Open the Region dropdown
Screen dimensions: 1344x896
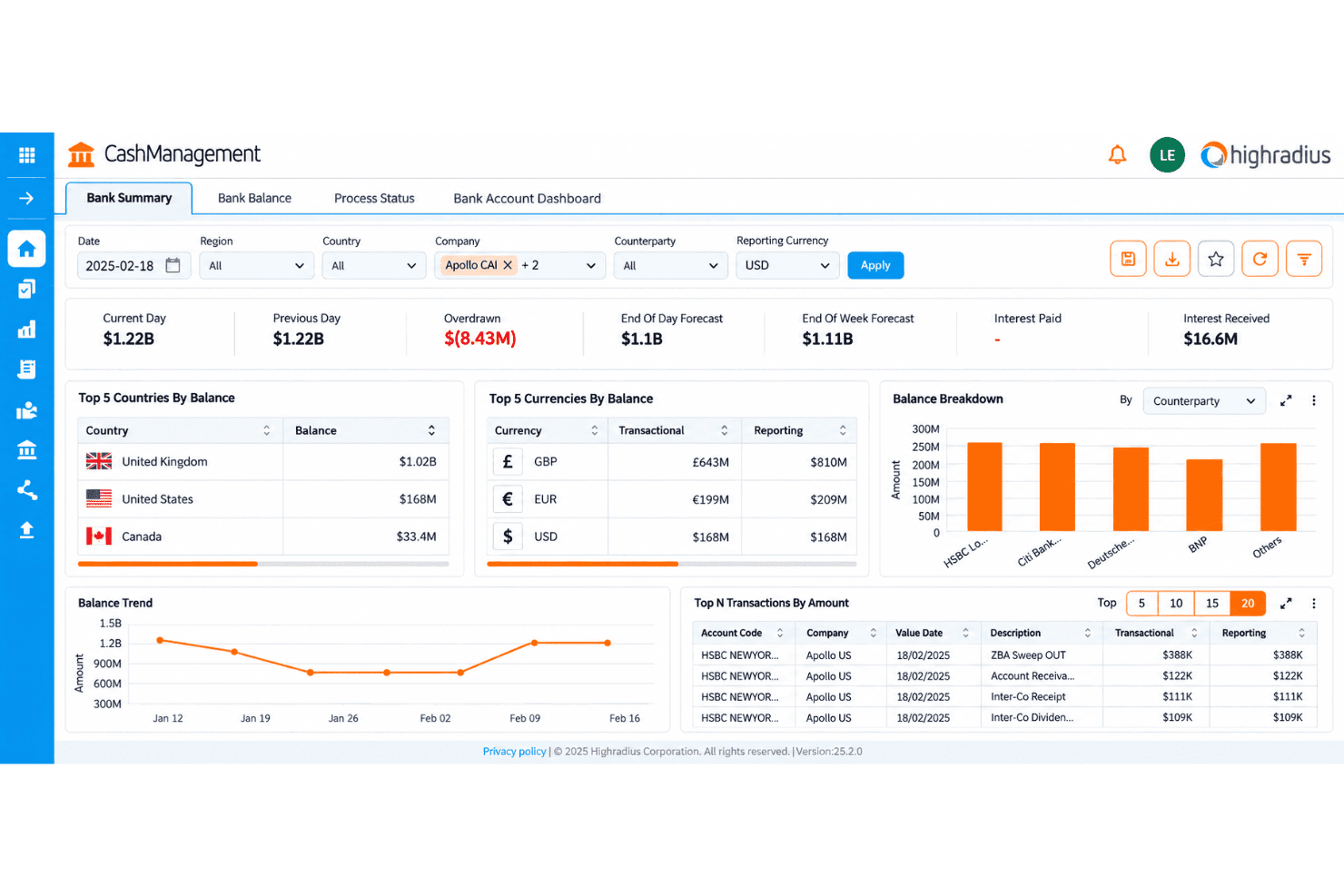[256, 266]
